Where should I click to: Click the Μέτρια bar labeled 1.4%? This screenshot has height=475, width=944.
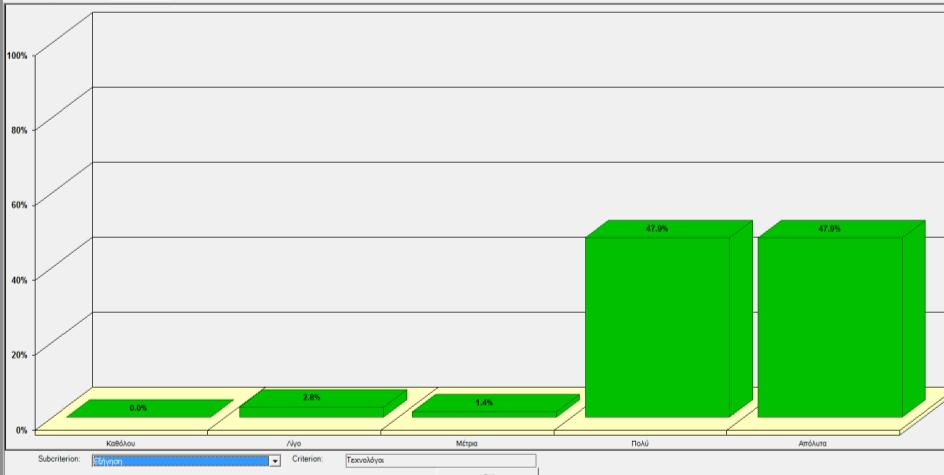[x=495, y=406]
